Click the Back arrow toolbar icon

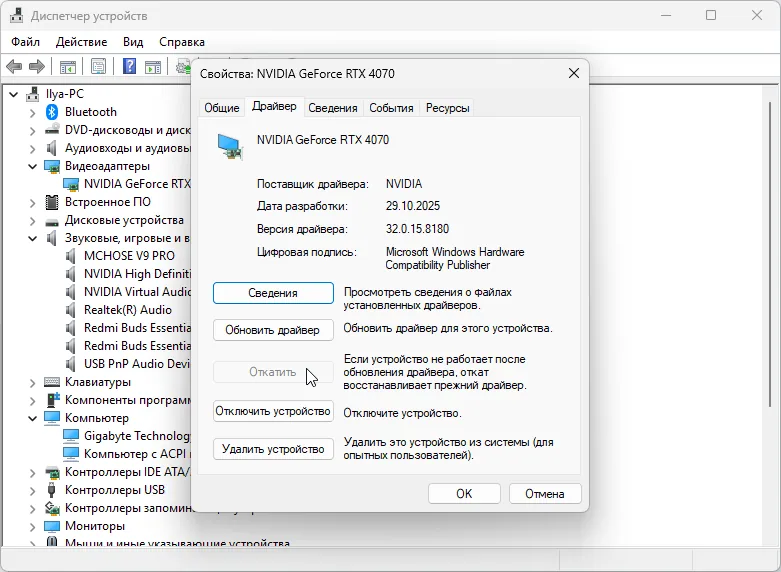(x=14, y=66)
